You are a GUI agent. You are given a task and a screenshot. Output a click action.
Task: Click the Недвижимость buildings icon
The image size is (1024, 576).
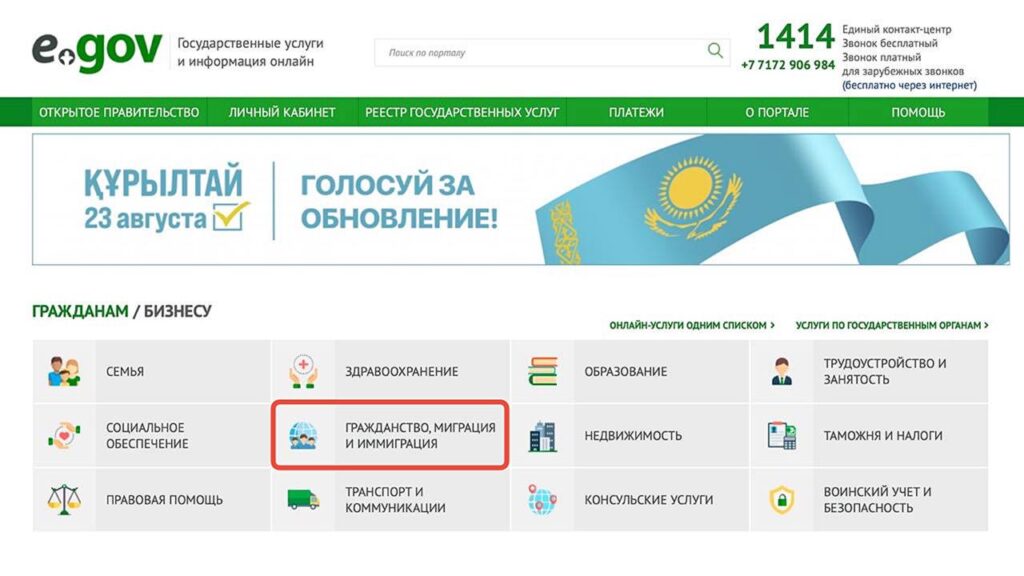(543, 436)
